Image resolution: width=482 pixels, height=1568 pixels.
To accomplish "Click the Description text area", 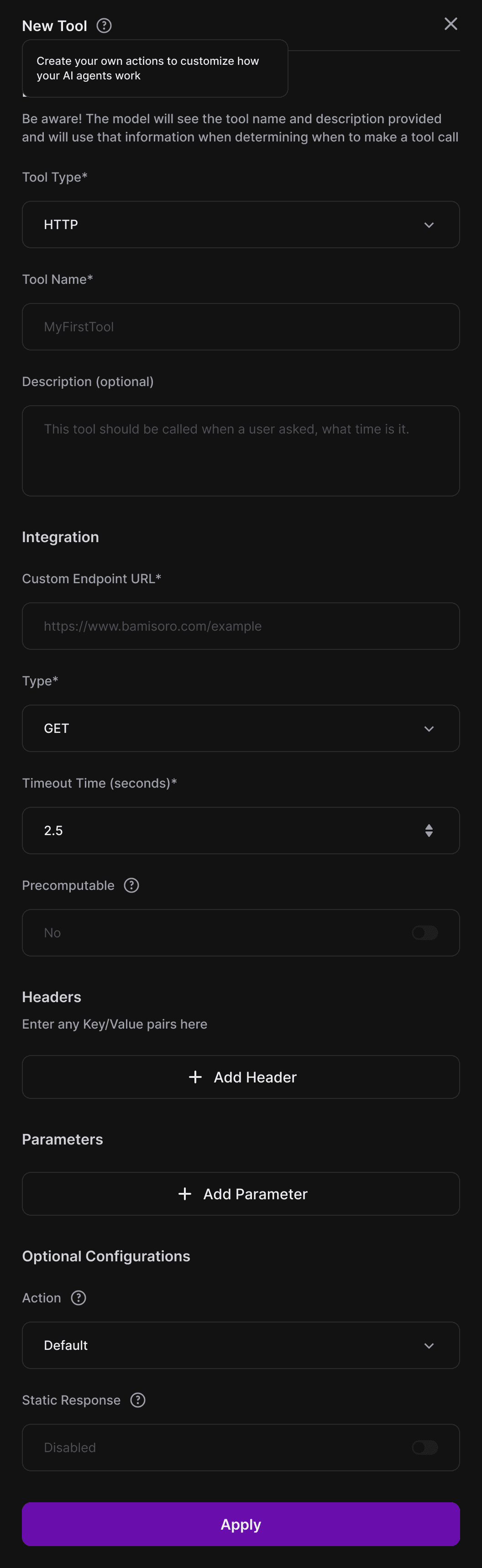I will 241,451.
